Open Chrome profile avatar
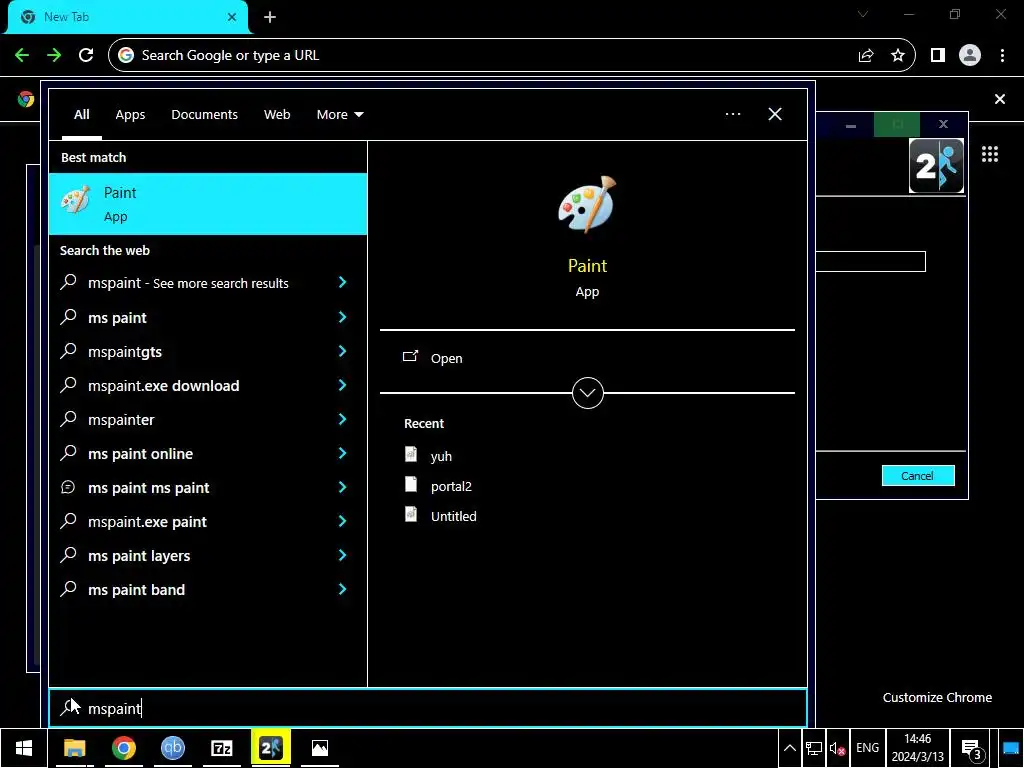The width and height of the screenshot is (1024, 768). tap(970, 55)
